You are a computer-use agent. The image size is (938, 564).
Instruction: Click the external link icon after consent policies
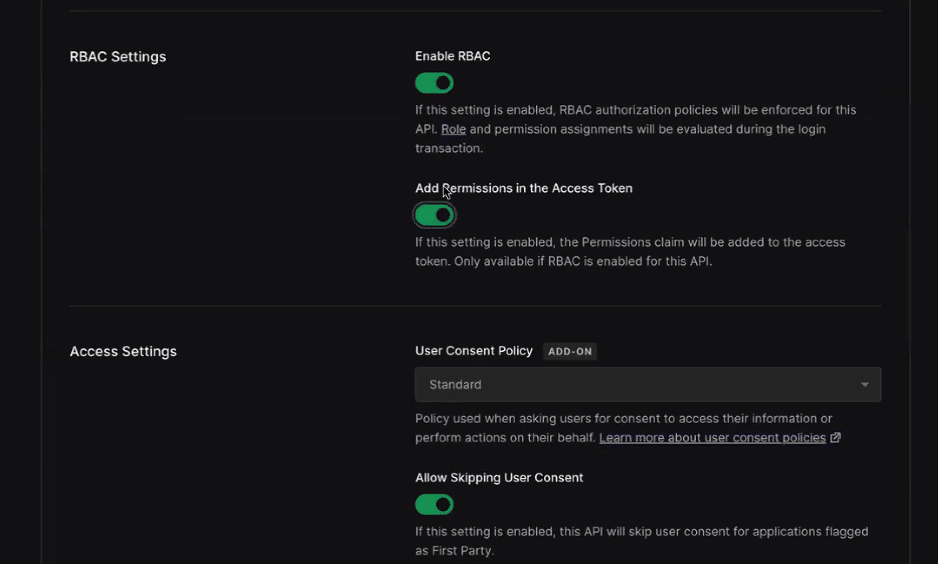tap(836, 438)
